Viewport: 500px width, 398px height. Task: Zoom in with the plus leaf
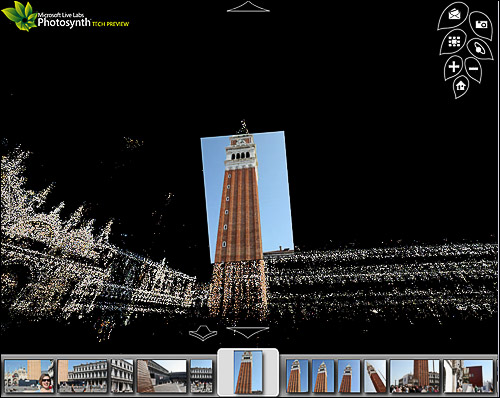(454, 68)
